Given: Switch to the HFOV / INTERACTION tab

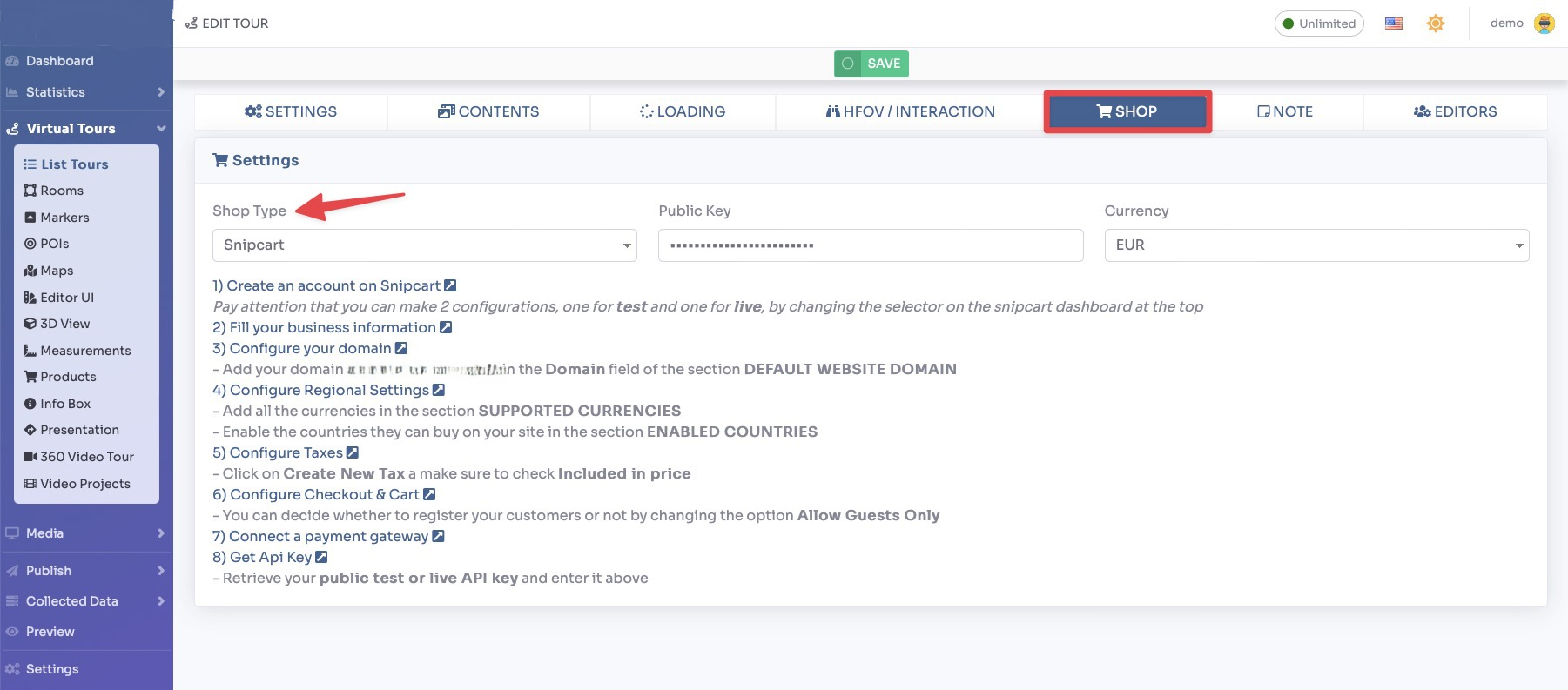Looking at the screenshot, I should [x=911, y=111].
